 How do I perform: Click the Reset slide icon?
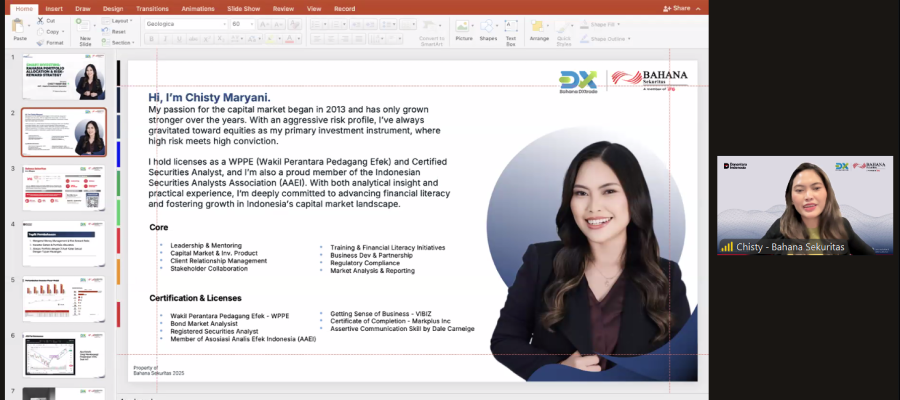coord(106,32)
